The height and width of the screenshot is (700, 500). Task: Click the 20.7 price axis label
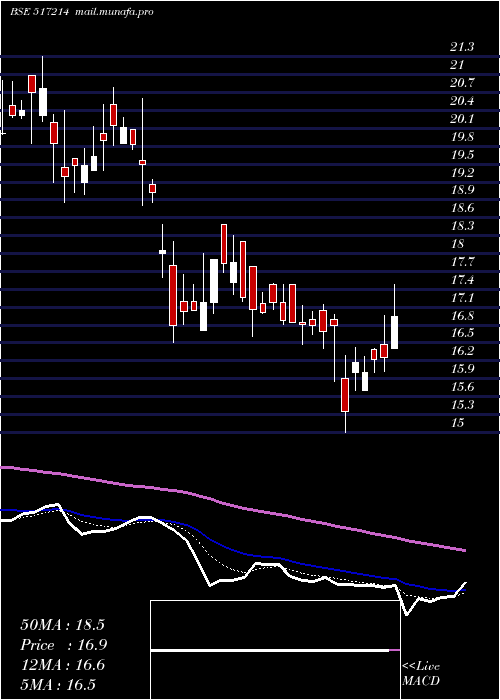(x=462, y=83)
